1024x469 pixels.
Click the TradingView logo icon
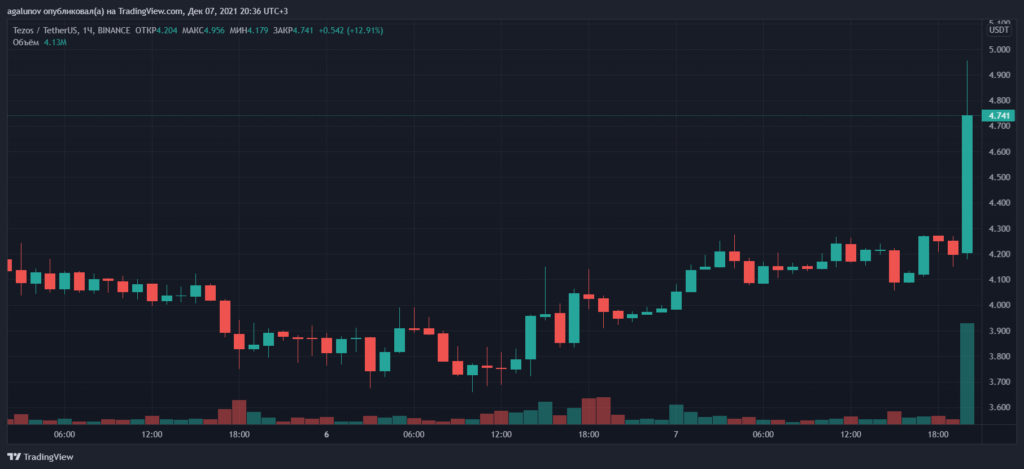tap(15, 455)
